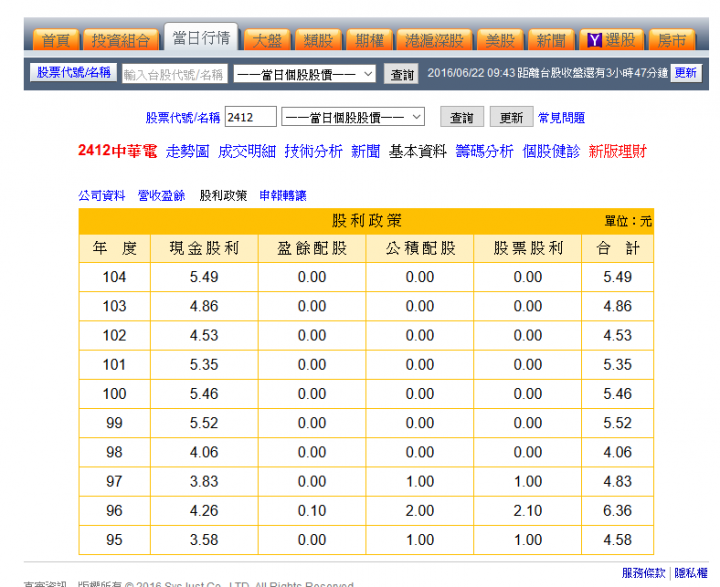This screenshot has height=587, width=720.
Task: Open the 期權 tab
Action: (x=369, y=40)
